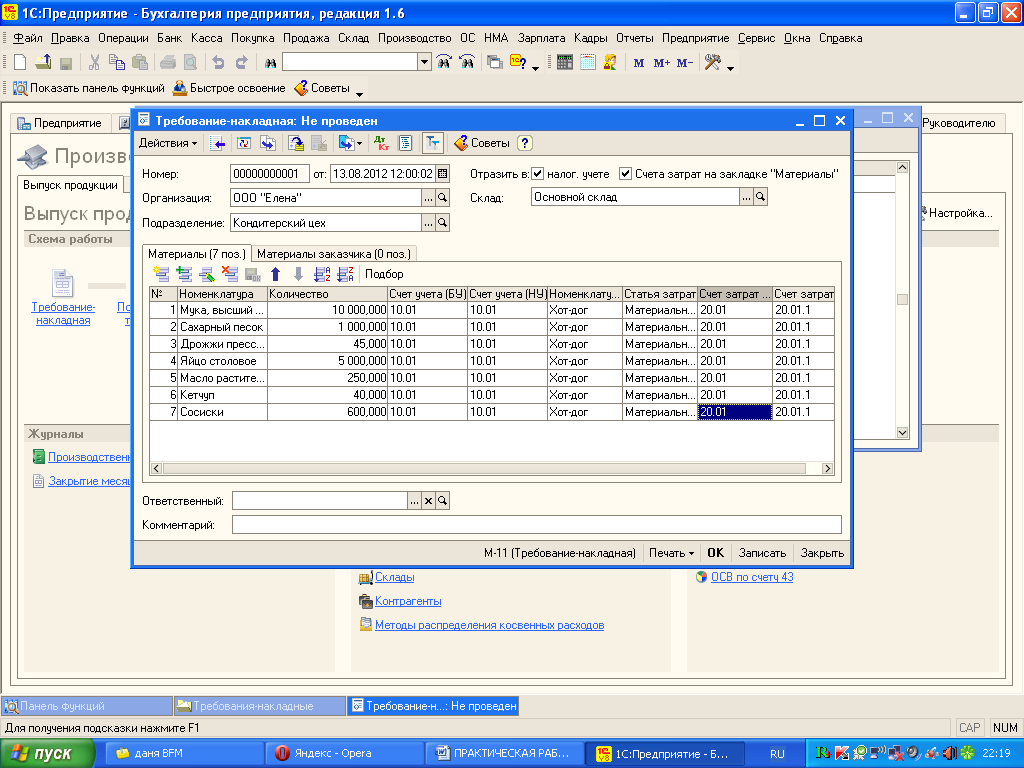The width and height of the screenshot is (1024, 768).
Task: Expand the Советы toolbar overflow arrow
Action: [x=359, y=95]
